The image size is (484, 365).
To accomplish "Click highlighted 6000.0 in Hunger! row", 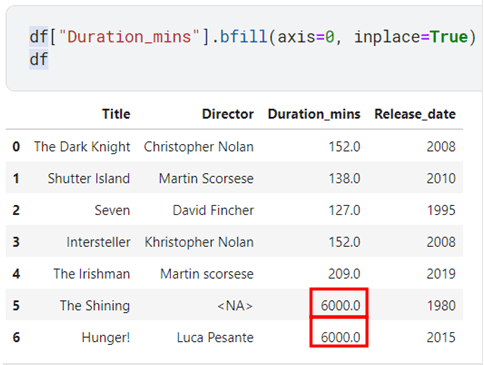I will 340,338.
